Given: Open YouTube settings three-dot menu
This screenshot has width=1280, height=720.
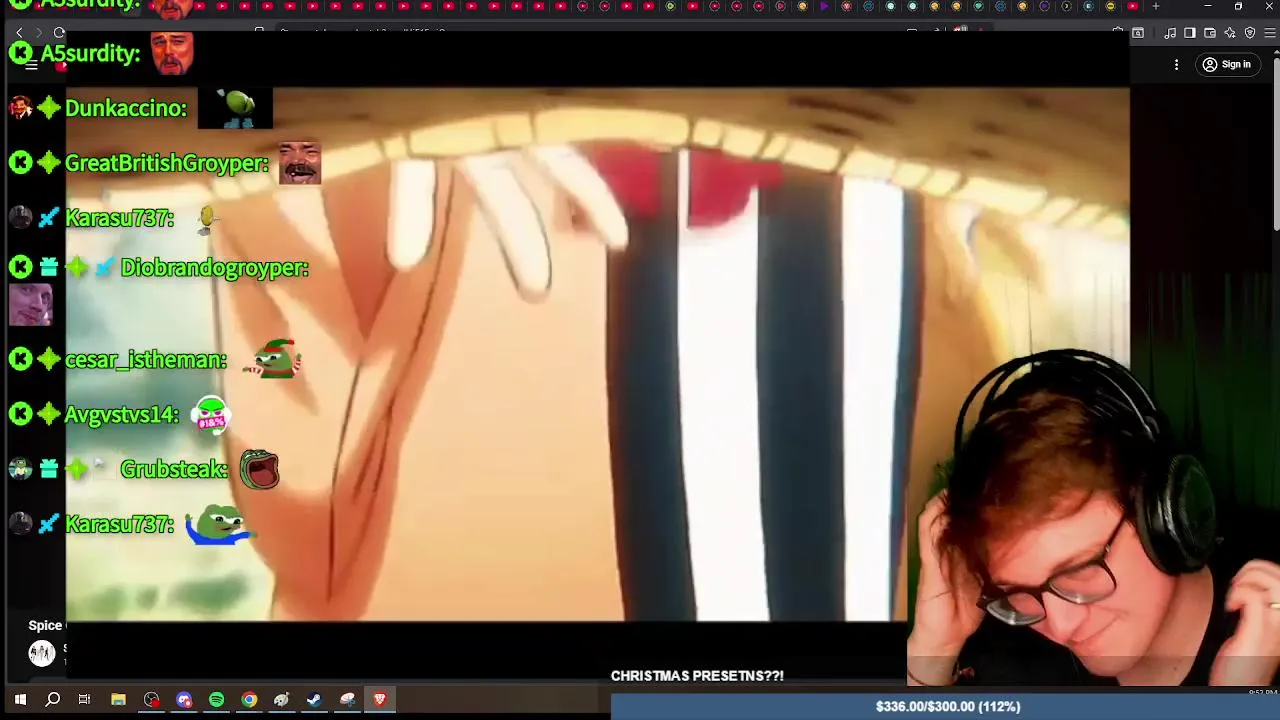Looking at the screenshot, I should point(1176,65).
